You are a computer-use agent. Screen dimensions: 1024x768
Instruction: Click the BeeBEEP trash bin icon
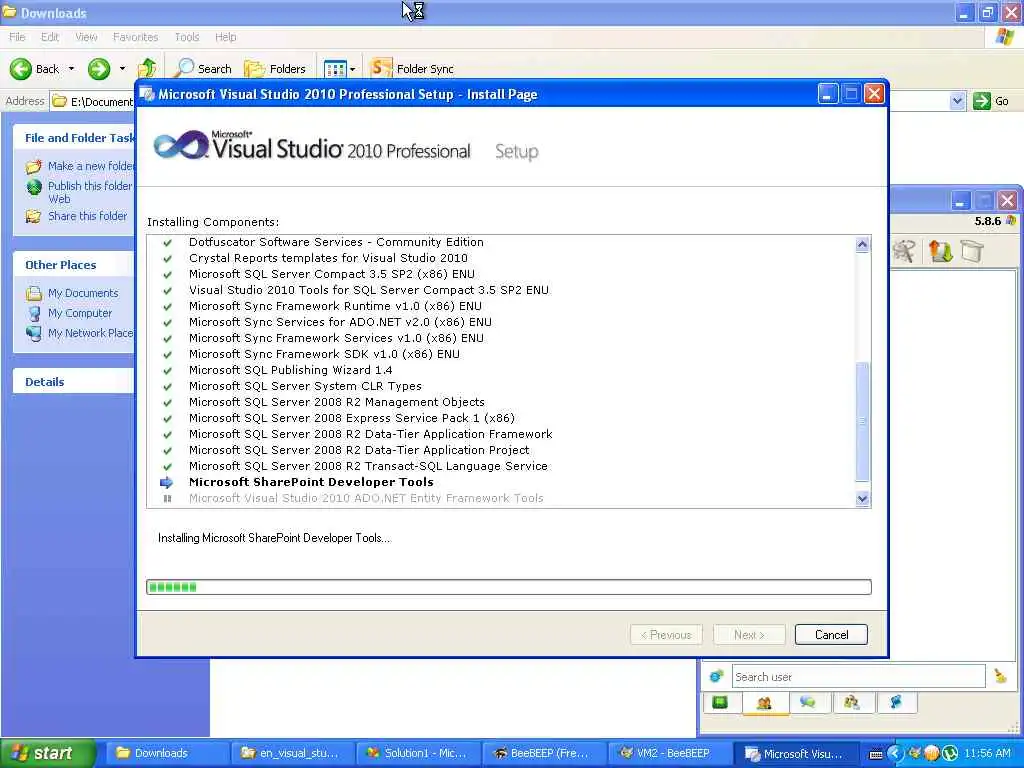pyautogui.click(x=972, y=251)
